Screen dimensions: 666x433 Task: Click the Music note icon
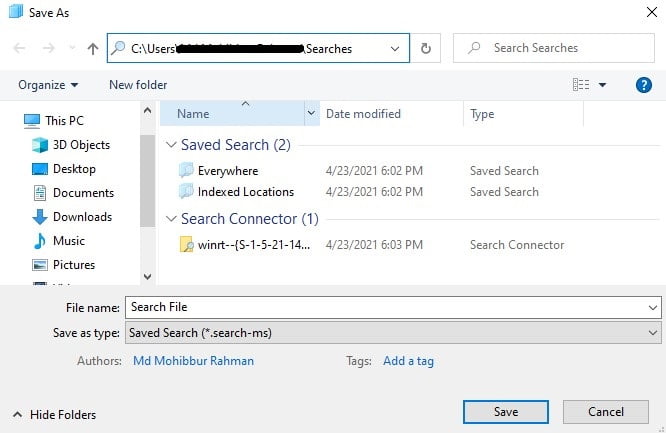pyautogui.click(x=40, y=241)
